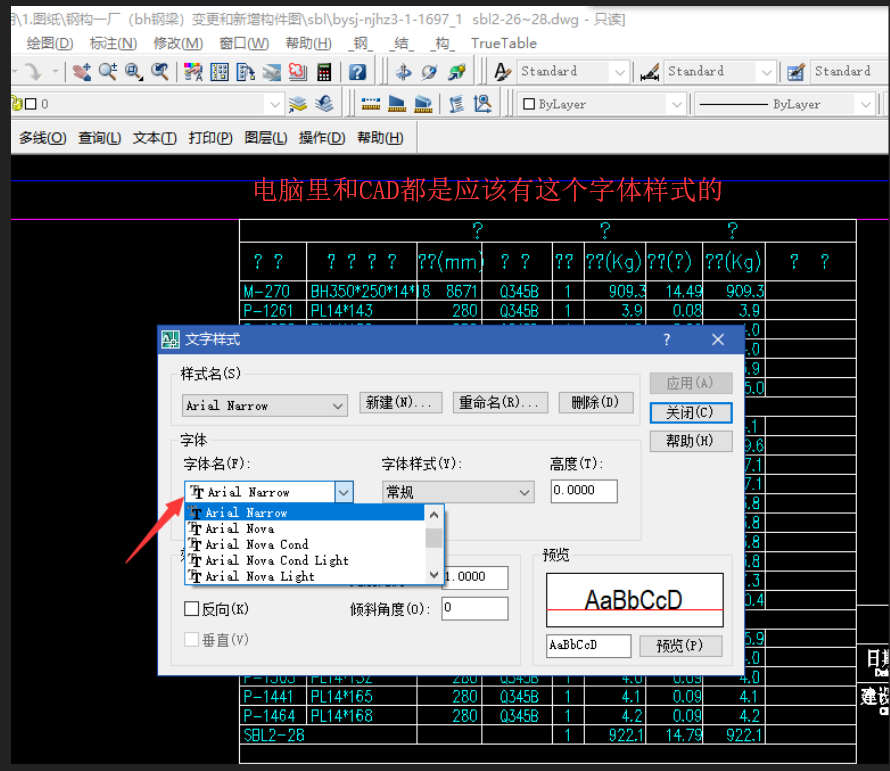
Task: Click the Zoom previous icon
Action: click(x=160, y=72)
